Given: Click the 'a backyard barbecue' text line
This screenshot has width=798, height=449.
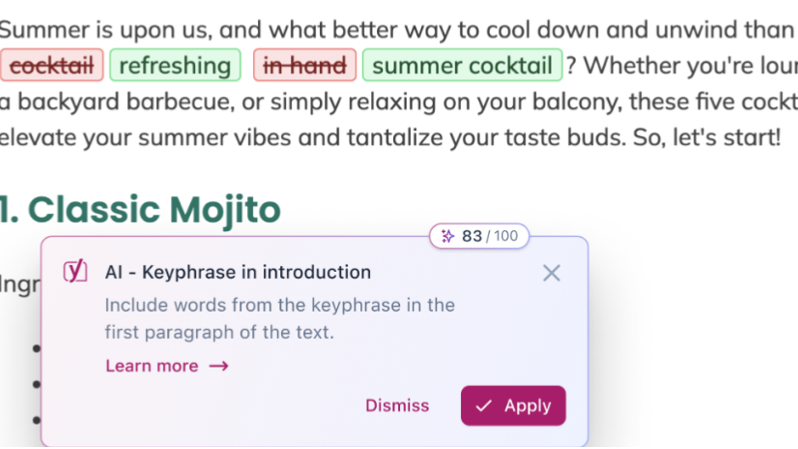Looking at the screenshot, I should pyautogui.click(x=399, y=102).
